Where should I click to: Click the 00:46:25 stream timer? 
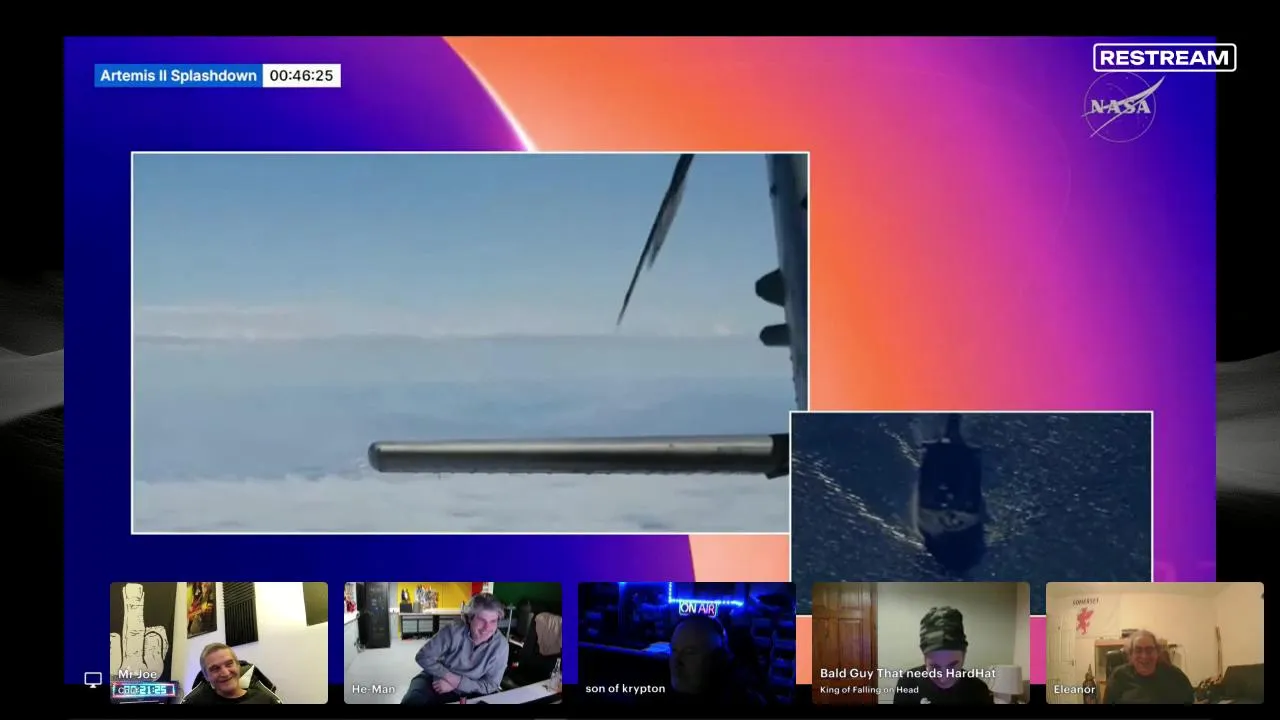301,76
